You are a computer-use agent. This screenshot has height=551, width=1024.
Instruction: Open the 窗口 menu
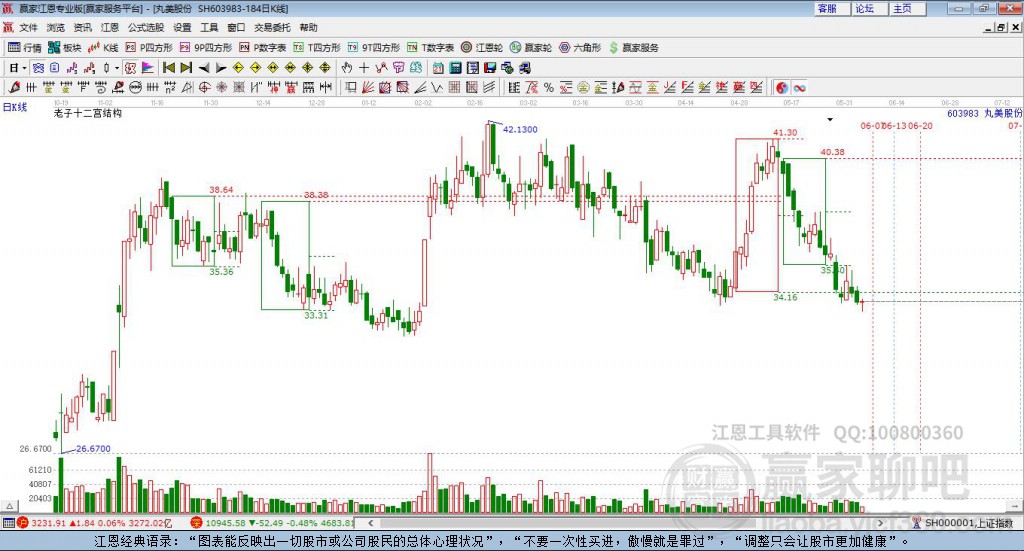click(236, 27)
